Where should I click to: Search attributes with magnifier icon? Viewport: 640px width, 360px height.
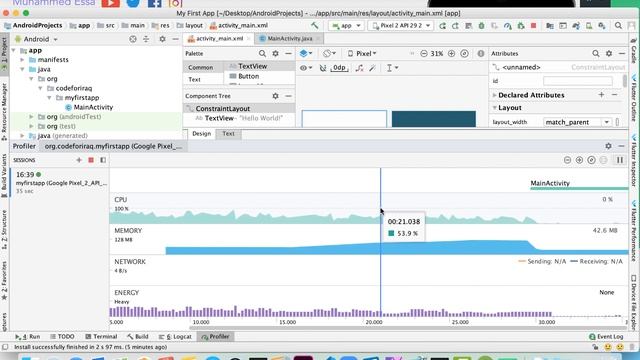(x=596, y=53)
